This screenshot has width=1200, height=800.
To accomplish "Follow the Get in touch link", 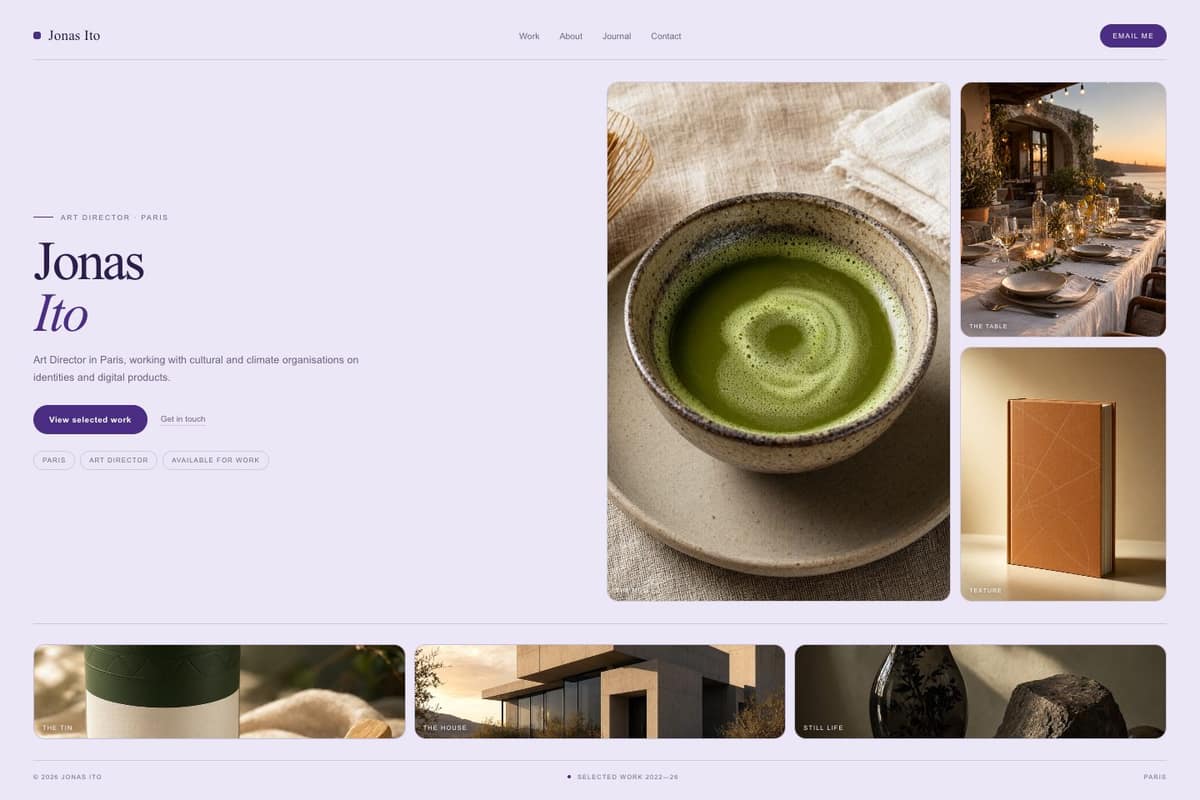I will tap(183, 419).
